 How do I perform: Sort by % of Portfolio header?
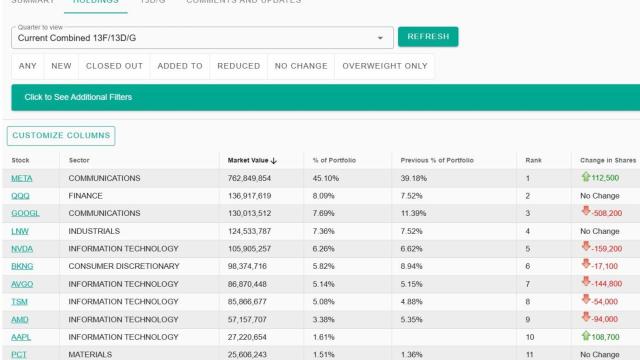(334, 160)
